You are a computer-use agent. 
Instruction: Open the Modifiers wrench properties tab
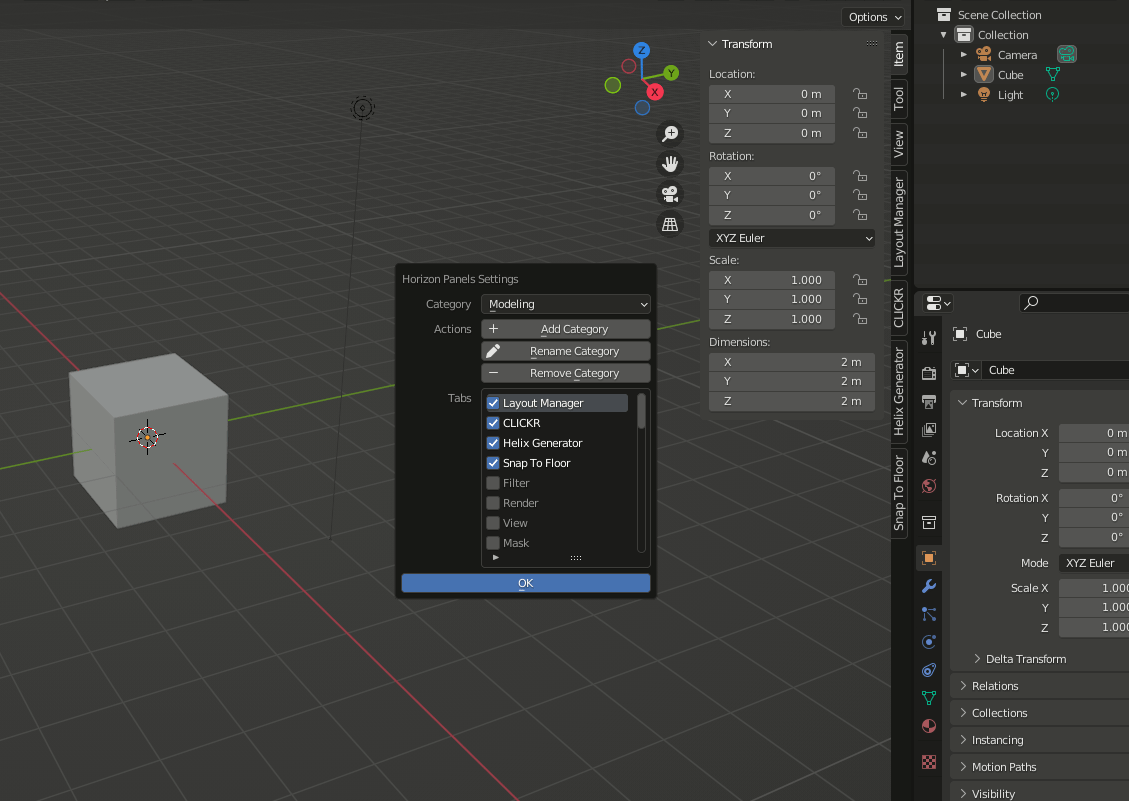point(929,586)
